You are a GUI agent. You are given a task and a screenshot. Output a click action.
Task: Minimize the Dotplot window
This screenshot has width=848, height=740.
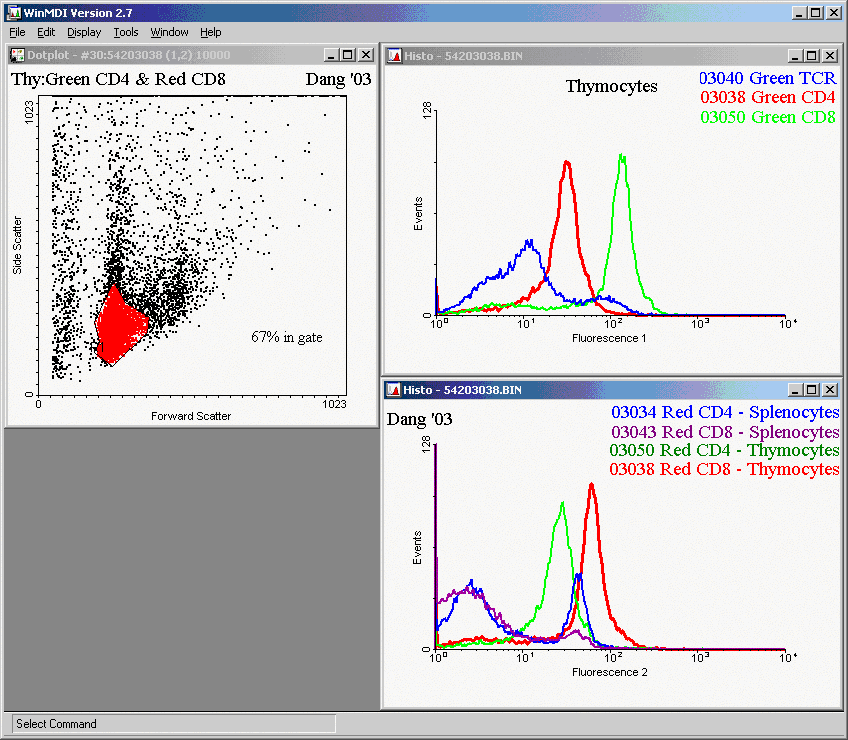click(x=329, y=55)
